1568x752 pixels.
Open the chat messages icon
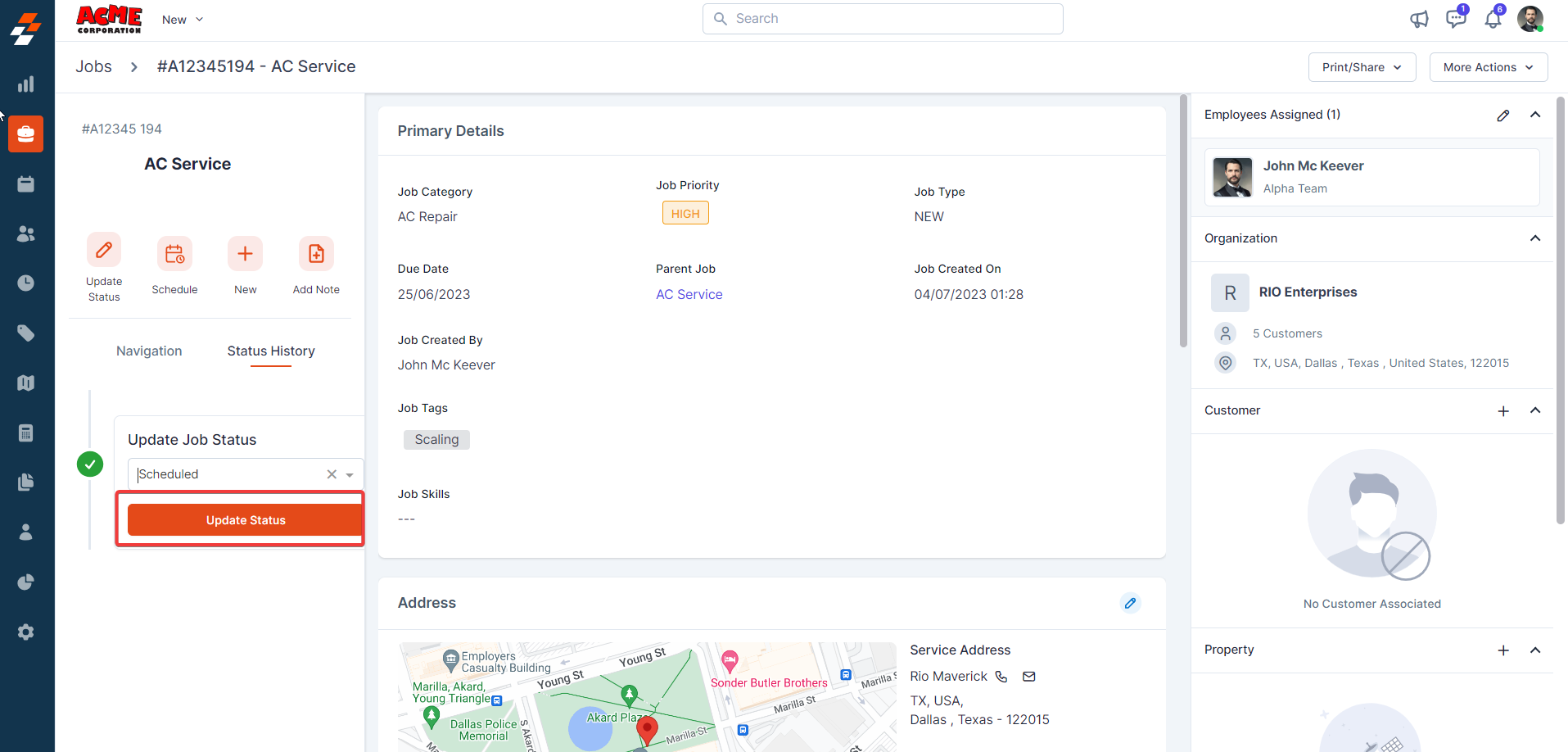tap(1456, 19)
